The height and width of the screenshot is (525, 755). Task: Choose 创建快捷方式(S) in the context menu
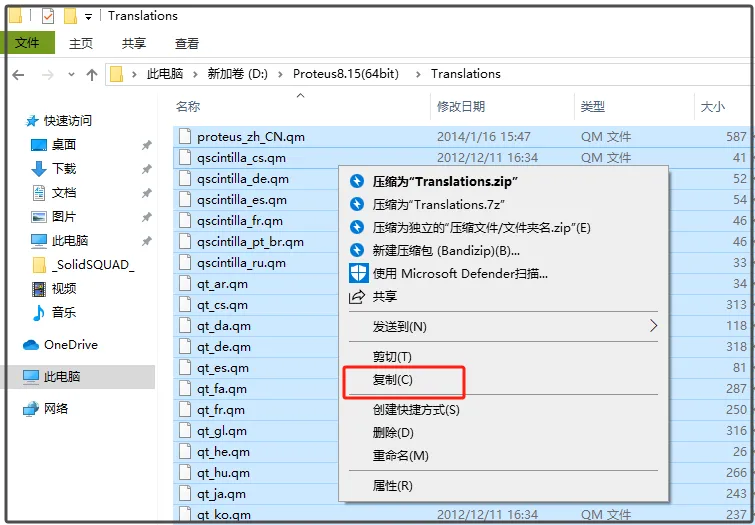503,410
